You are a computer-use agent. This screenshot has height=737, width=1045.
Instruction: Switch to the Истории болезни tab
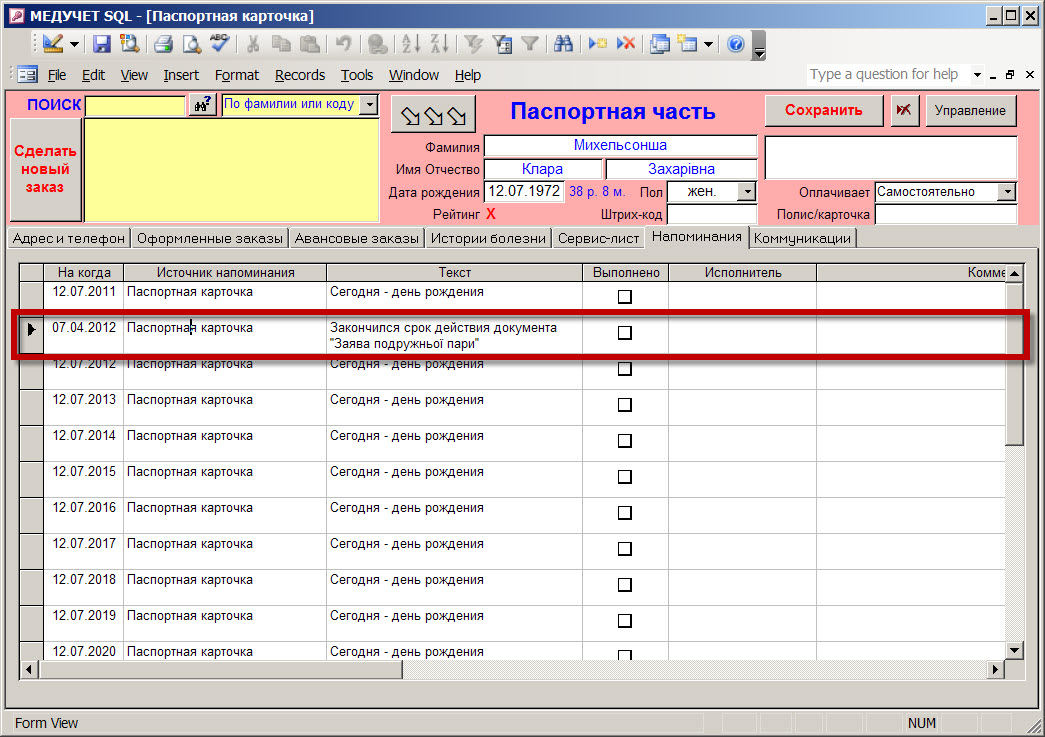(x=488, y=238)
